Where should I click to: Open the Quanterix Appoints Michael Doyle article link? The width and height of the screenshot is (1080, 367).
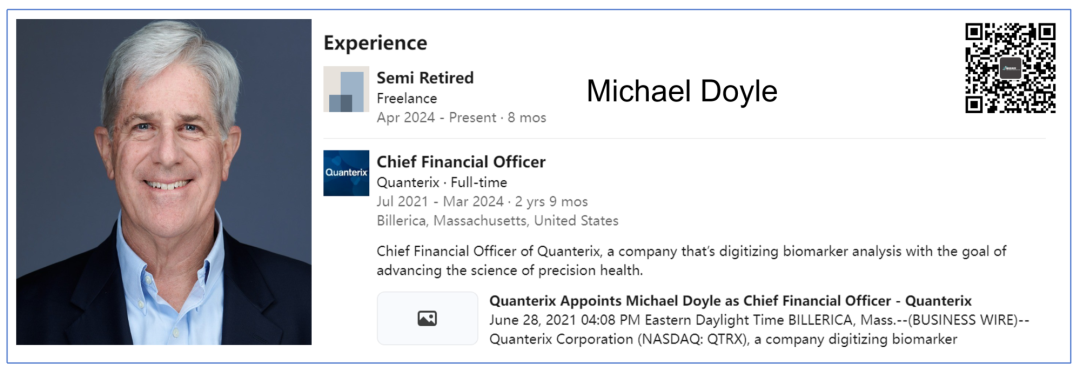coord(730,301)
